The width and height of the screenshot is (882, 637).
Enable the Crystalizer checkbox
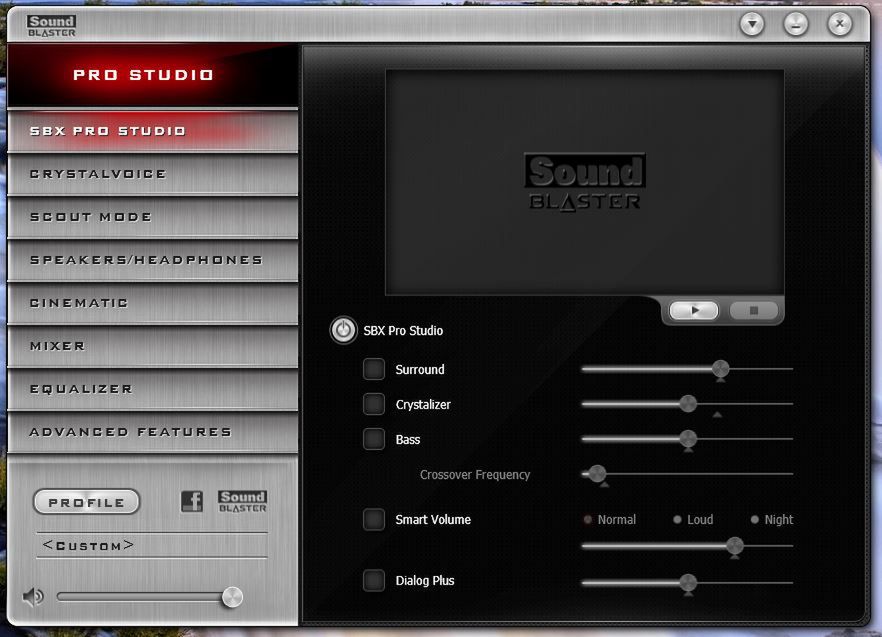(x=374, y=404)
